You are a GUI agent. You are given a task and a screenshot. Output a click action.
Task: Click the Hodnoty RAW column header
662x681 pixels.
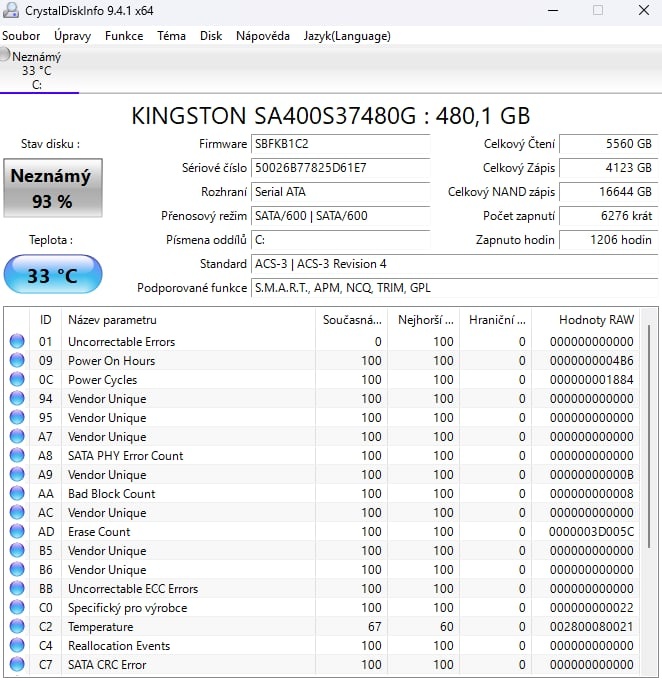point(586,320)
